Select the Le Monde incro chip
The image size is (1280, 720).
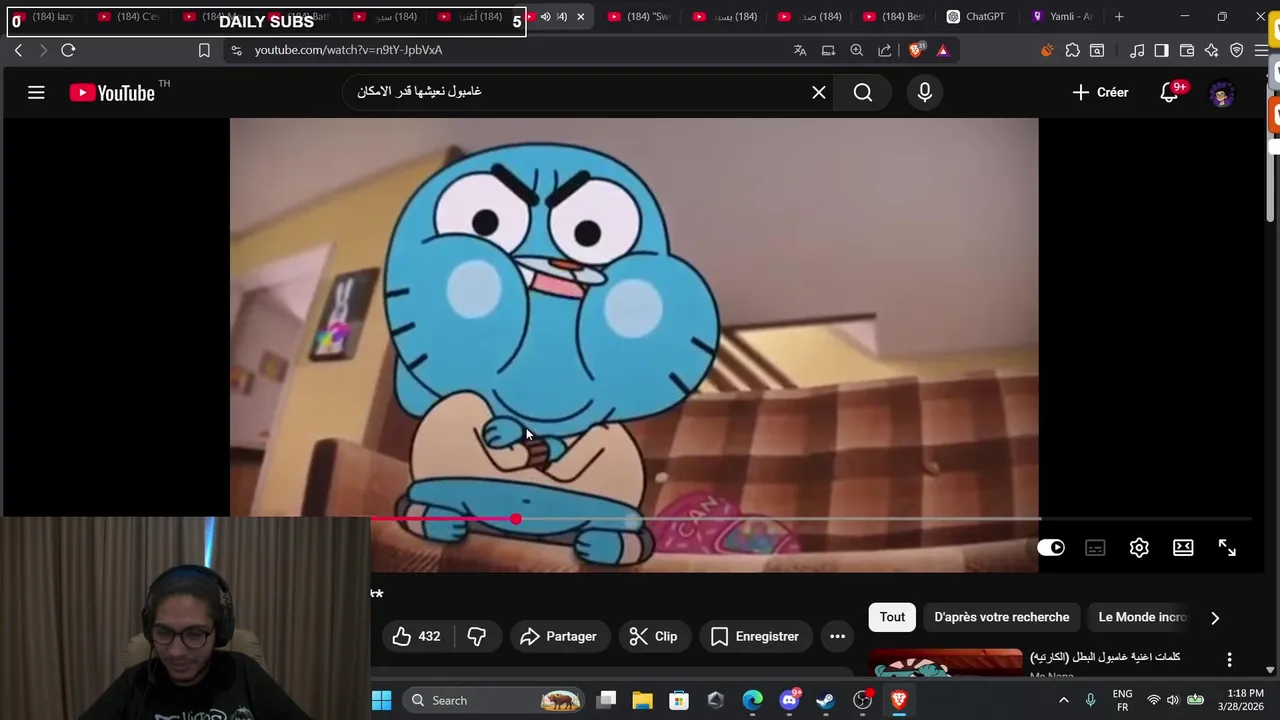(1142, 617)
